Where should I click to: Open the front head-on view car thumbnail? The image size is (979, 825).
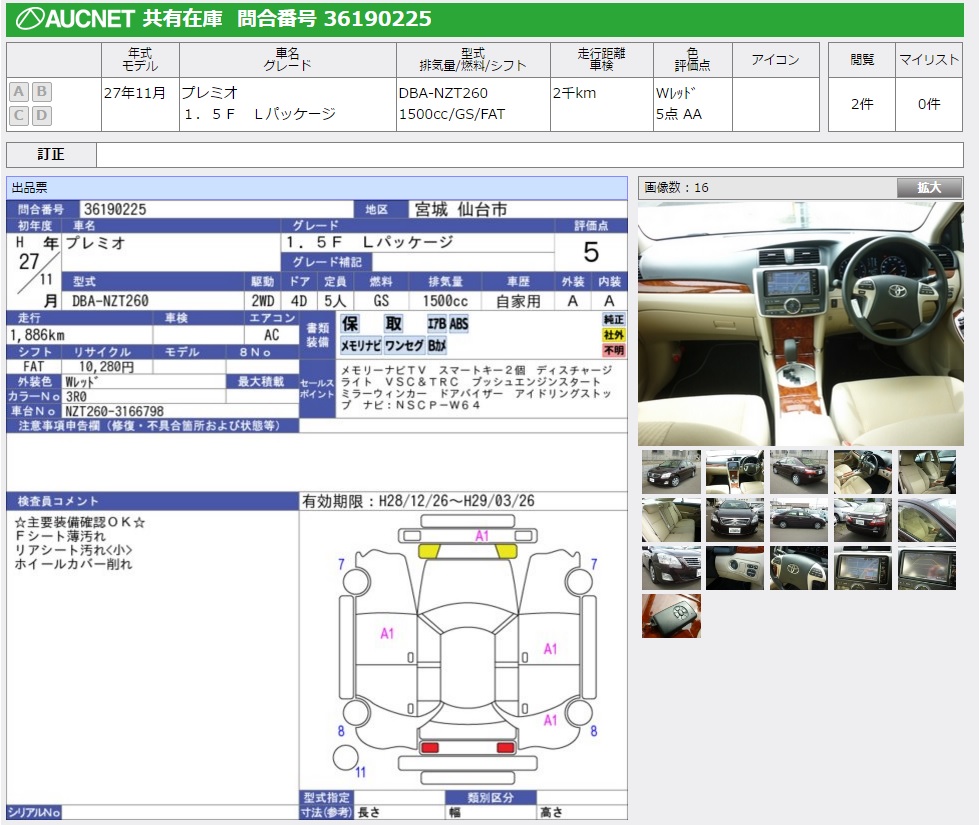pyautogui.click(x=735, y=520)
